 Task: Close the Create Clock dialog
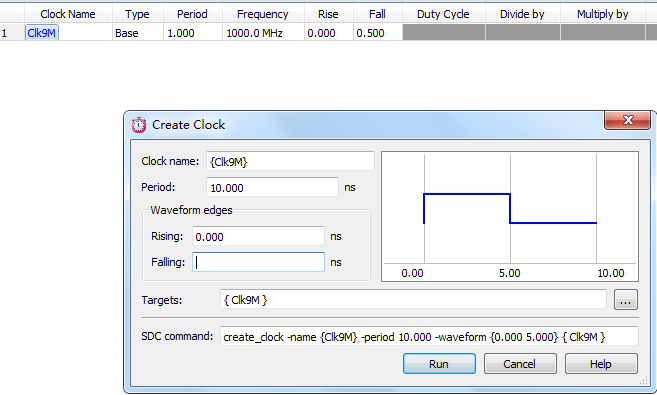[627, 120]
